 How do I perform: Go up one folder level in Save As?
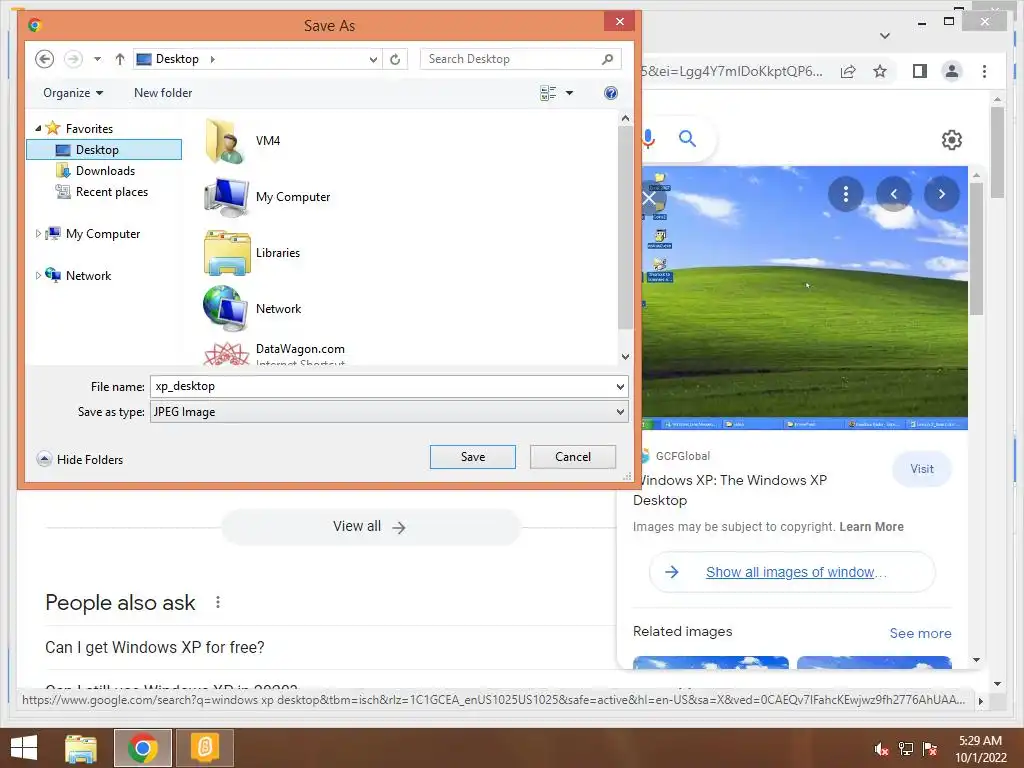(x=120, y=59)
